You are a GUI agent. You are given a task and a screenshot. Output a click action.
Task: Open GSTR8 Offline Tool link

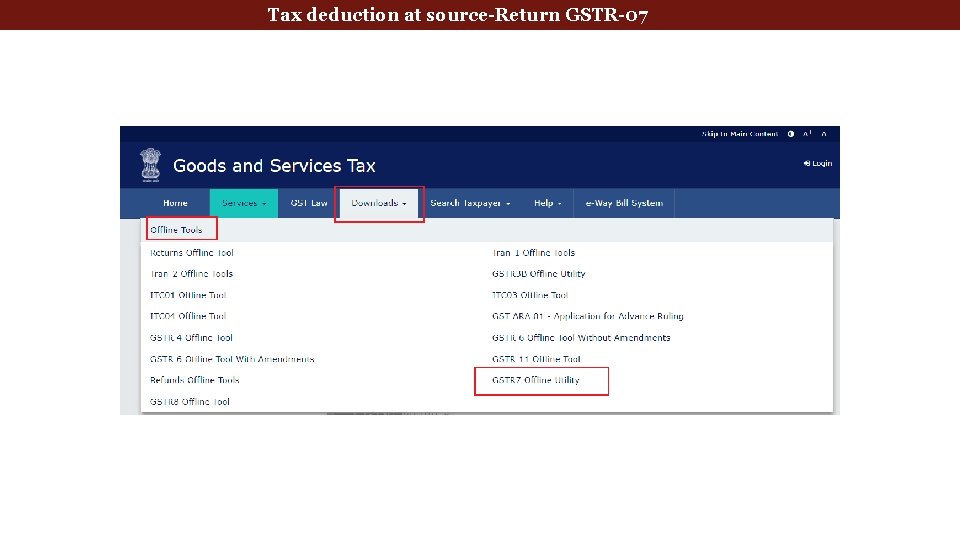tap(190, 402)
